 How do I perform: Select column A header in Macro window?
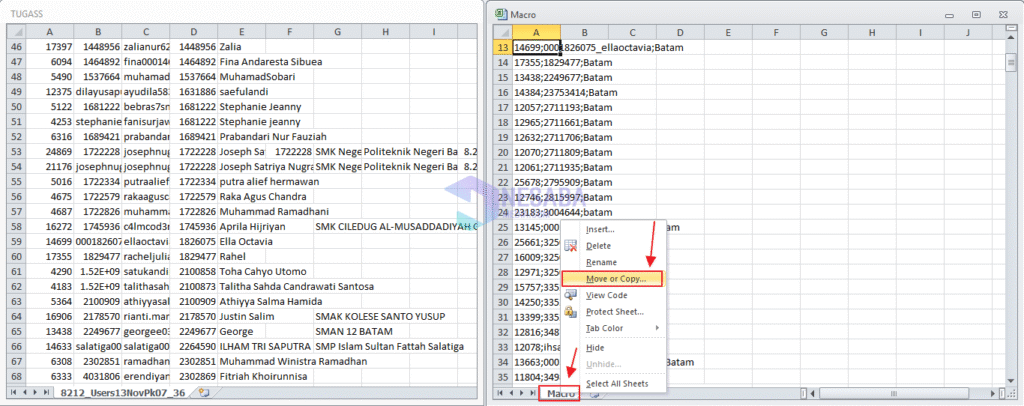536,32
